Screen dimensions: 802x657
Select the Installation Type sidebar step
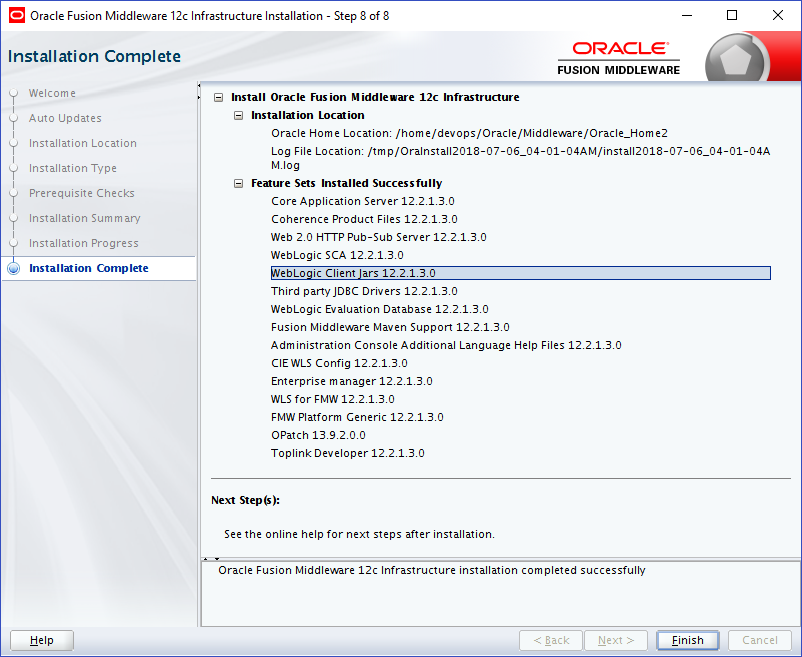coord(73,168)
